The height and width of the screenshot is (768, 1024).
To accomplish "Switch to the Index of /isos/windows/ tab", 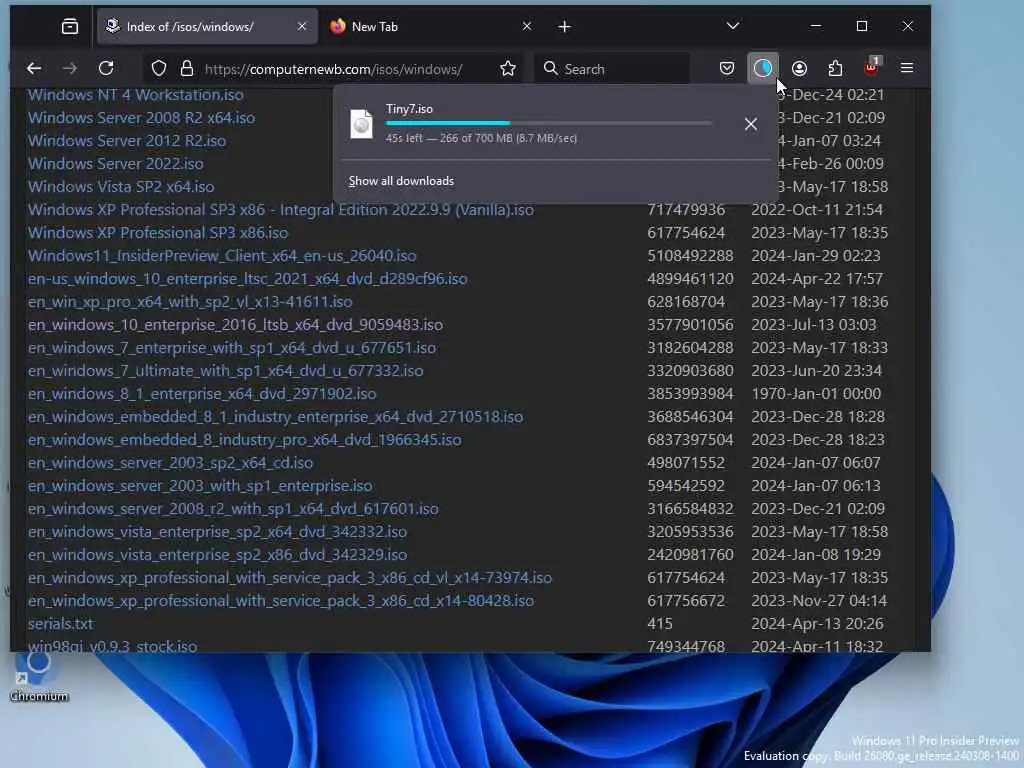I will click(x=207, y=27).
